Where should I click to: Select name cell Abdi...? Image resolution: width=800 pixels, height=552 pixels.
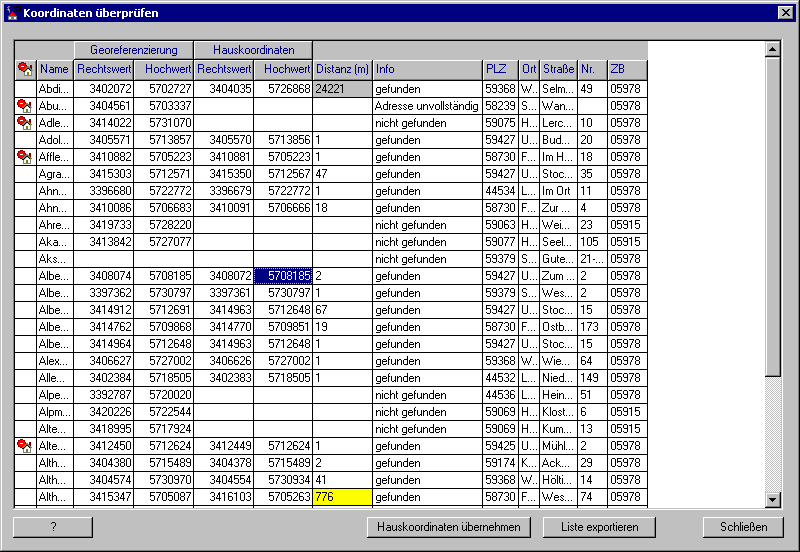coord(55,89)
